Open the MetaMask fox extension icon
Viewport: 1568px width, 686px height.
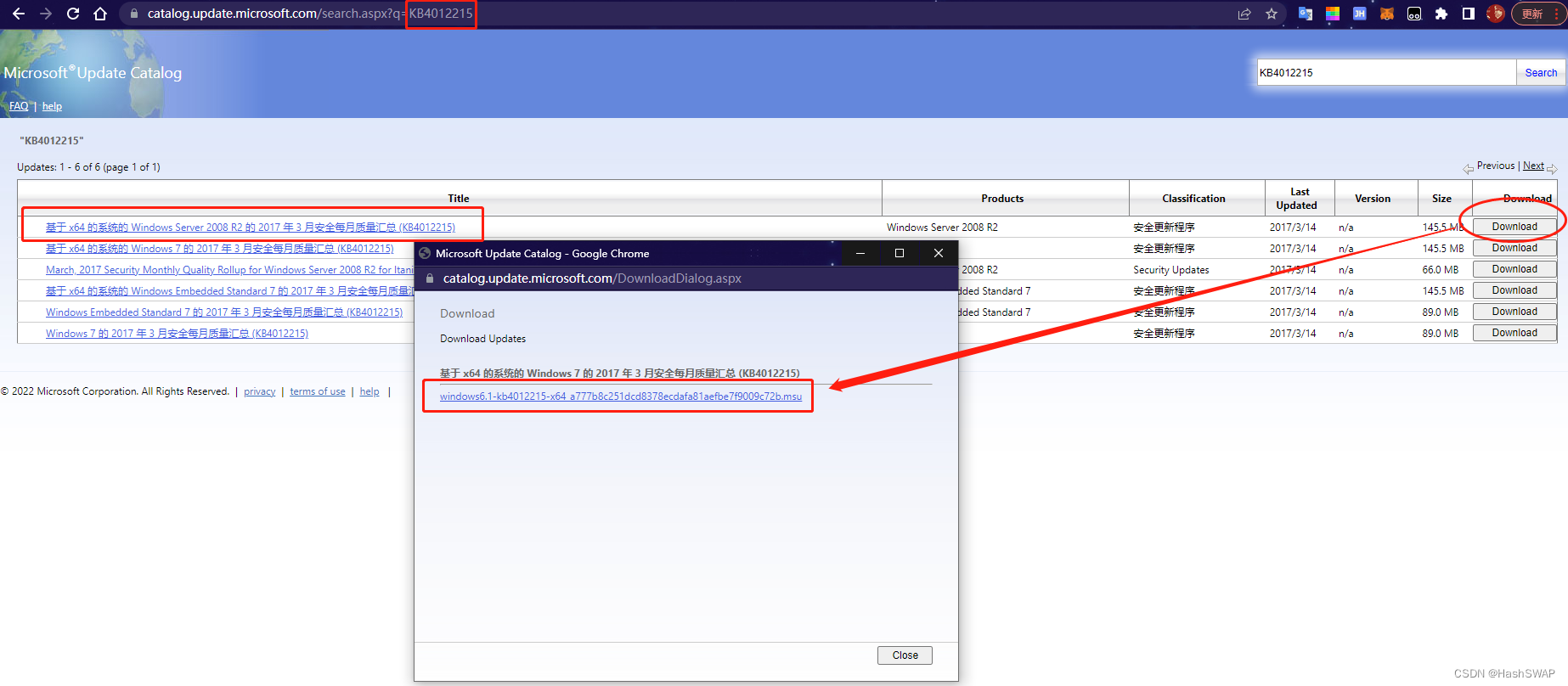(1387, 14)
